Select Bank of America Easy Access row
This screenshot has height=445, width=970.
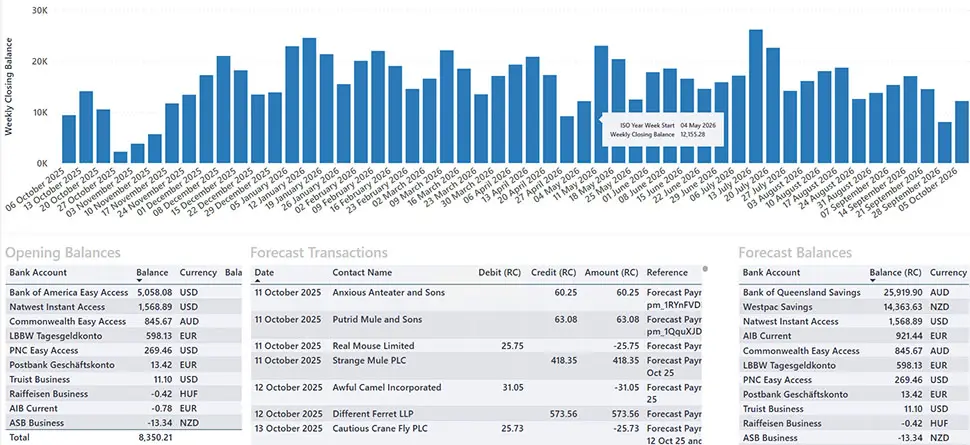(x=68, y=292)
